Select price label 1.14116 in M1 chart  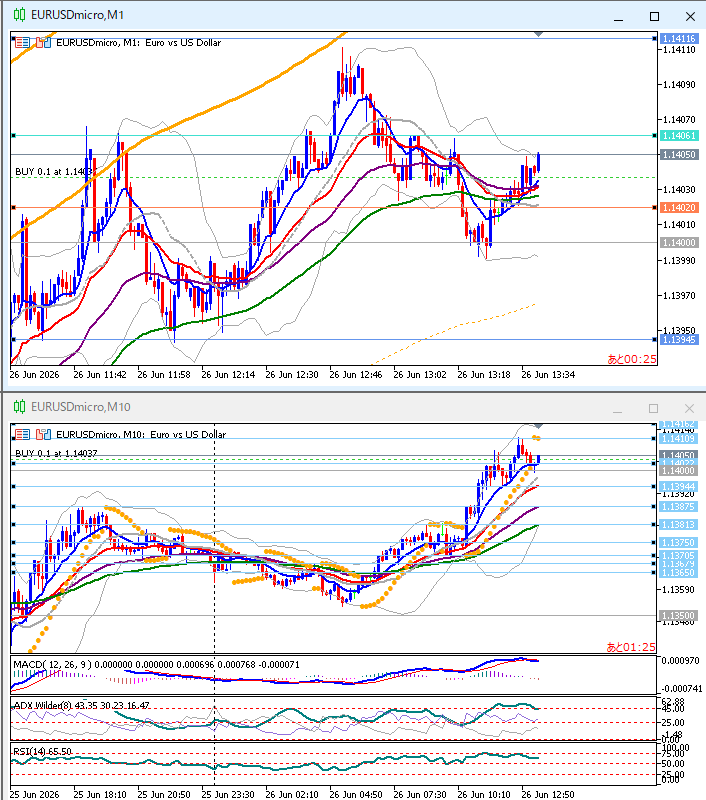[679, 38]
